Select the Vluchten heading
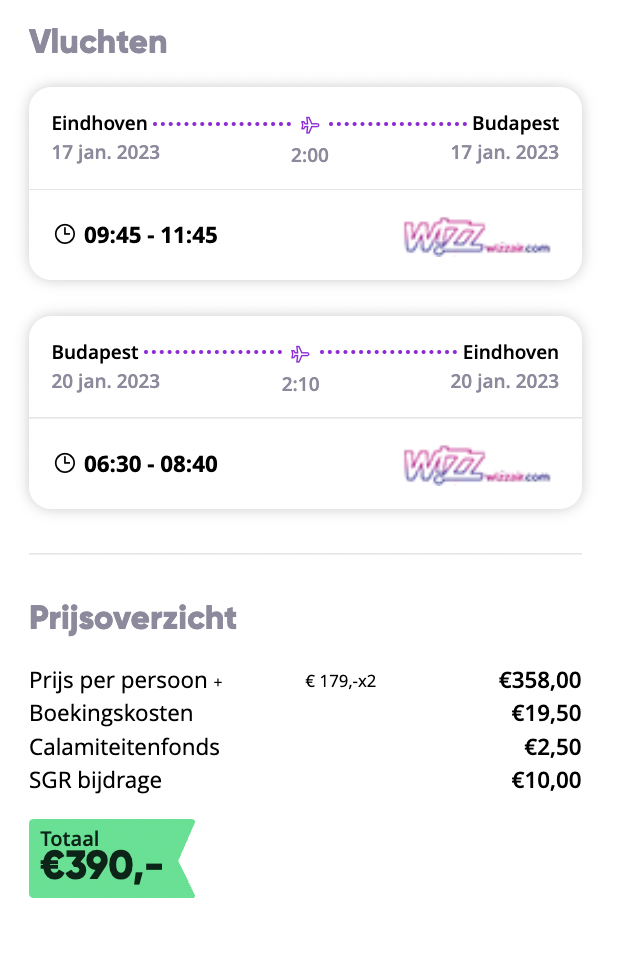This screenshot has width=626, height=960. 98,42
